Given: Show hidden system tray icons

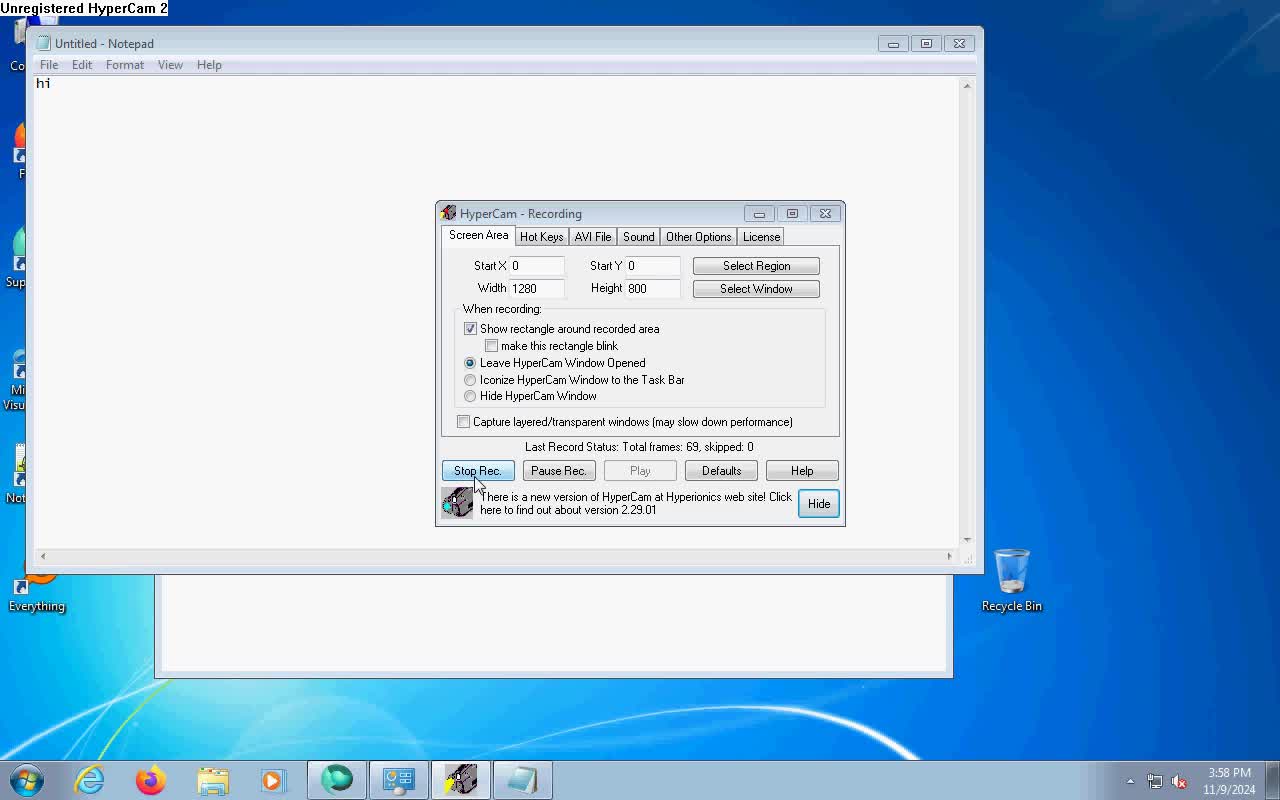Looking at the screenshot, I should tap(1130, 781).
